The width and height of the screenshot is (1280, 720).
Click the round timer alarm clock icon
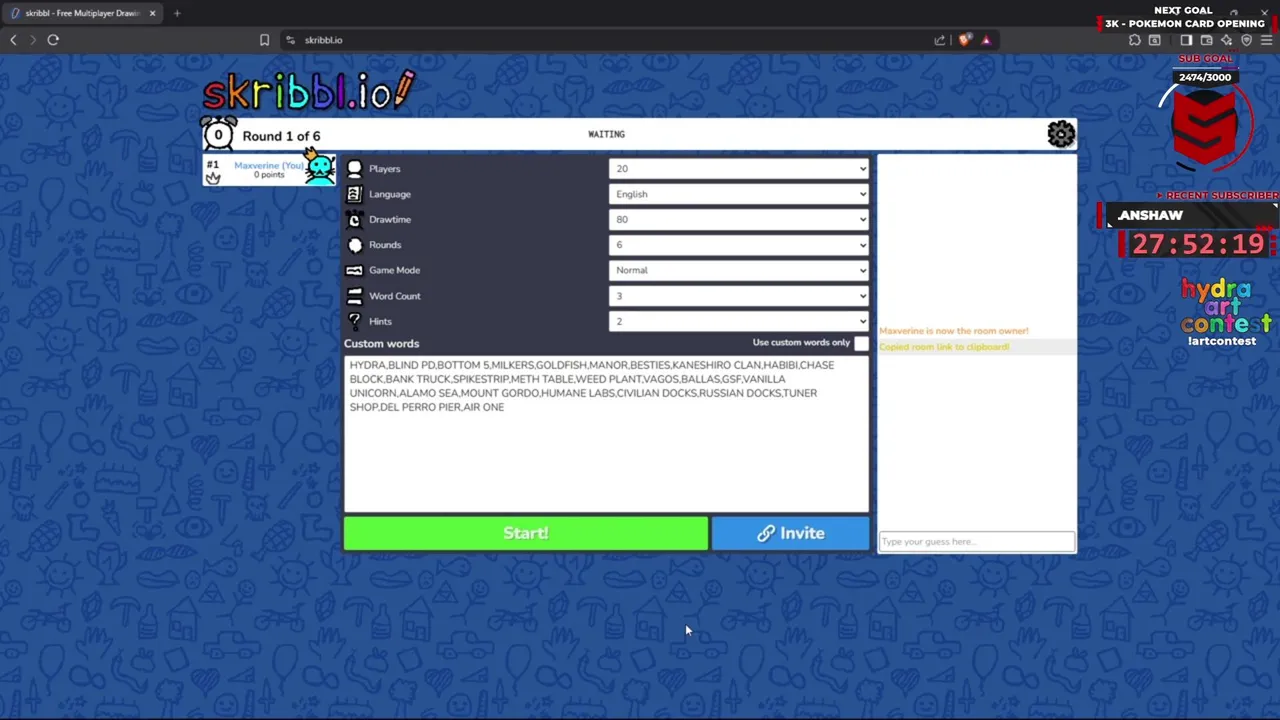(218, 134)
